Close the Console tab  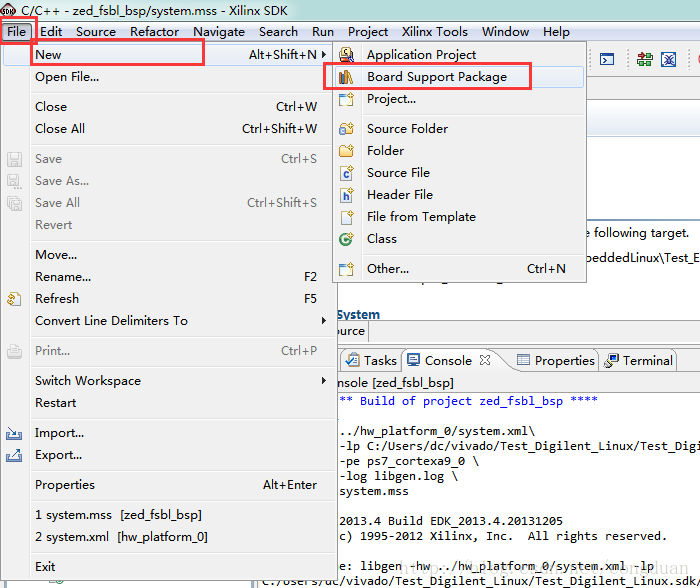484,360
